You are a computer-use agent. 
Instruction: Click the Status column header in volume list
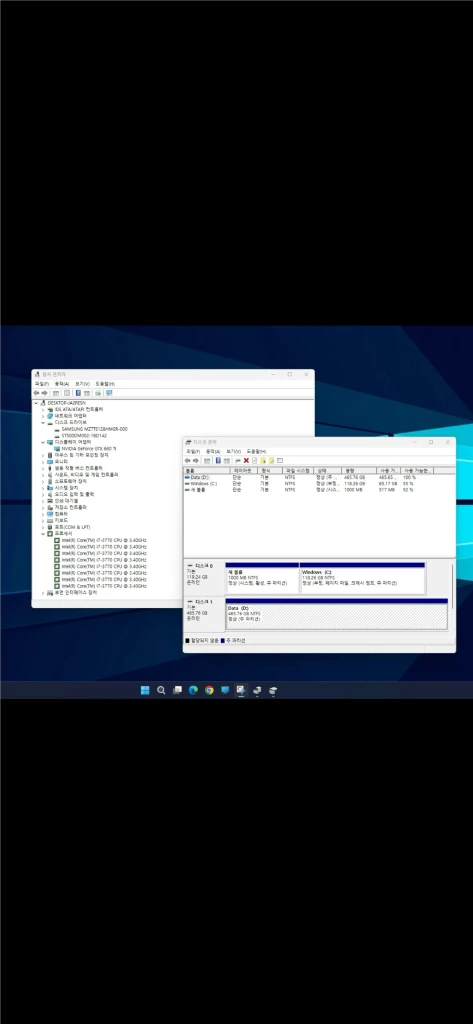[328, 470]
